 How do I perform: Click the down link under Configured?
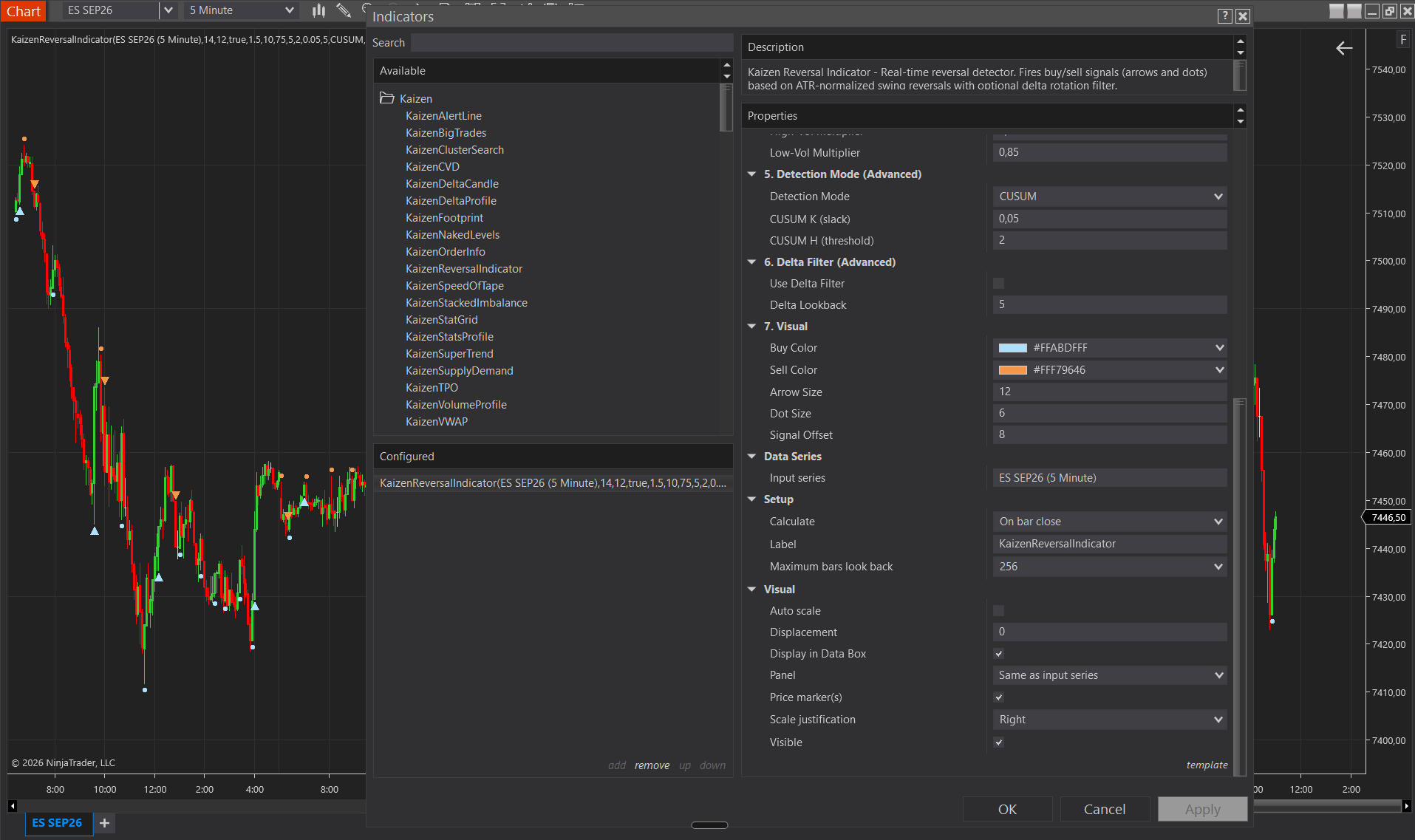click(712, 765)
